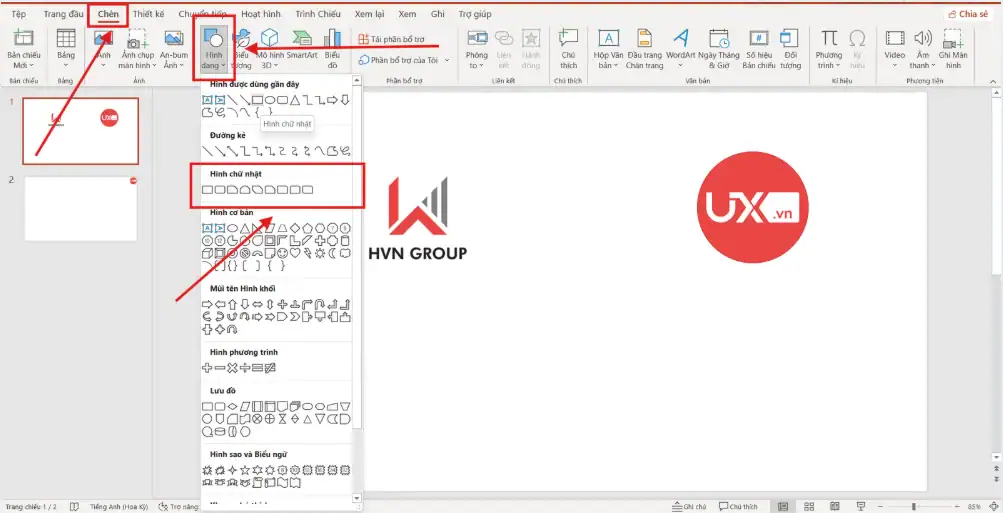The height and width of the screenshot is (513, 1003).
Task: Insert a Hộp Văn bản text box
Action: (608, 49)
